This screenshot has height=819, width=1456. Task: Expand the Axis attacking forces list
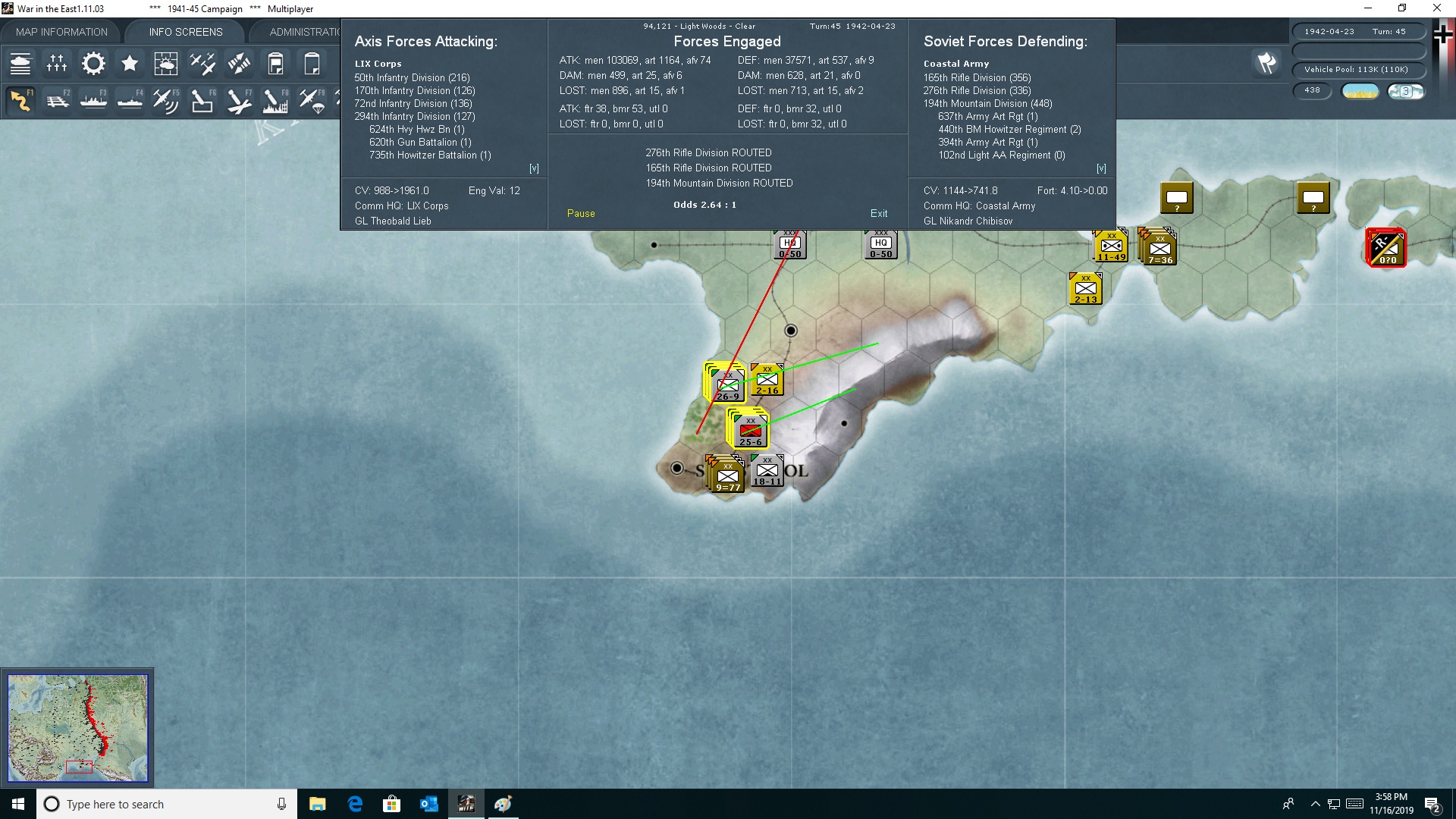[x=534, y=168]
